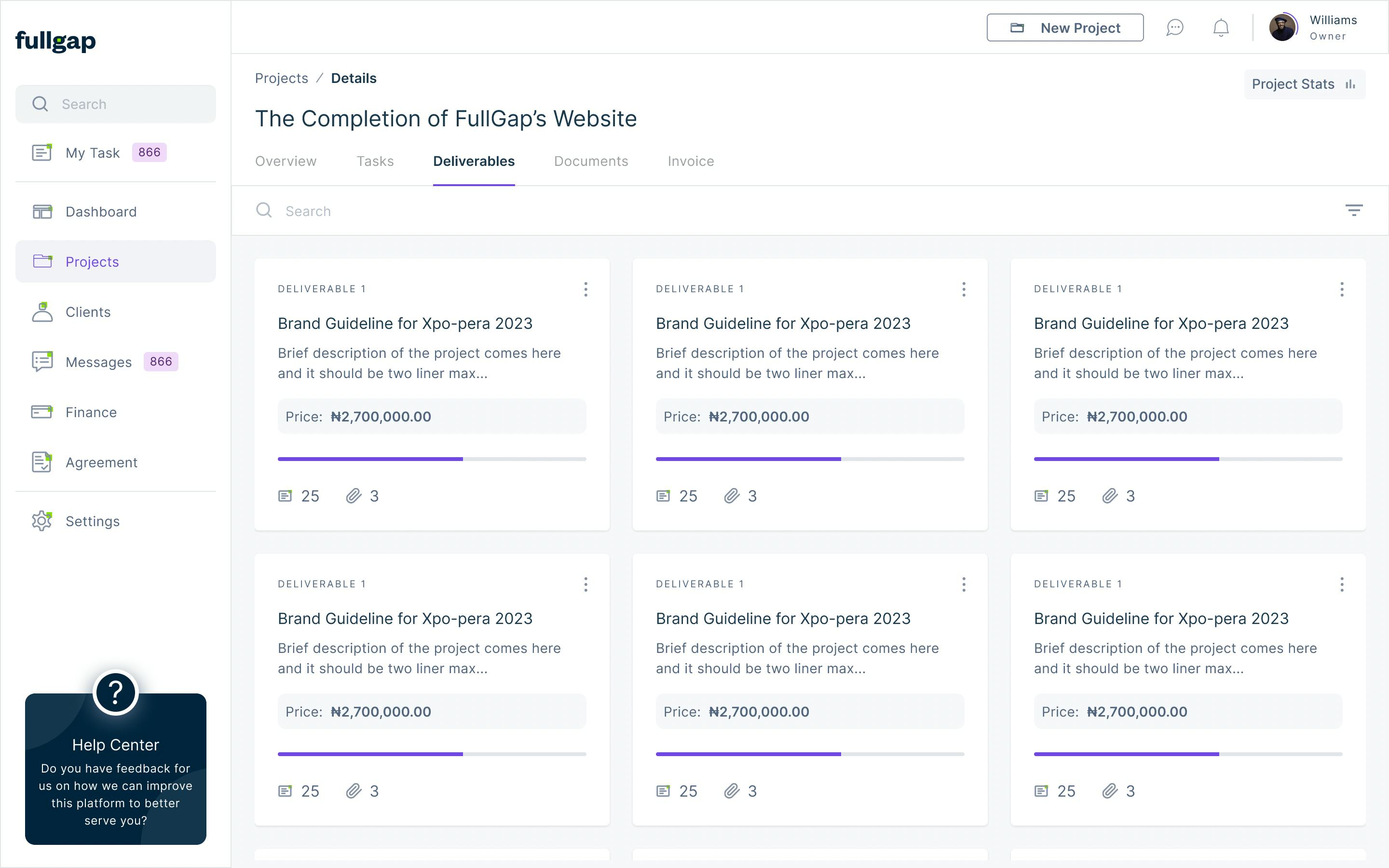Go to Projects breadcrumb link
Screen dimensions: 1389x868
coord(281,79)
